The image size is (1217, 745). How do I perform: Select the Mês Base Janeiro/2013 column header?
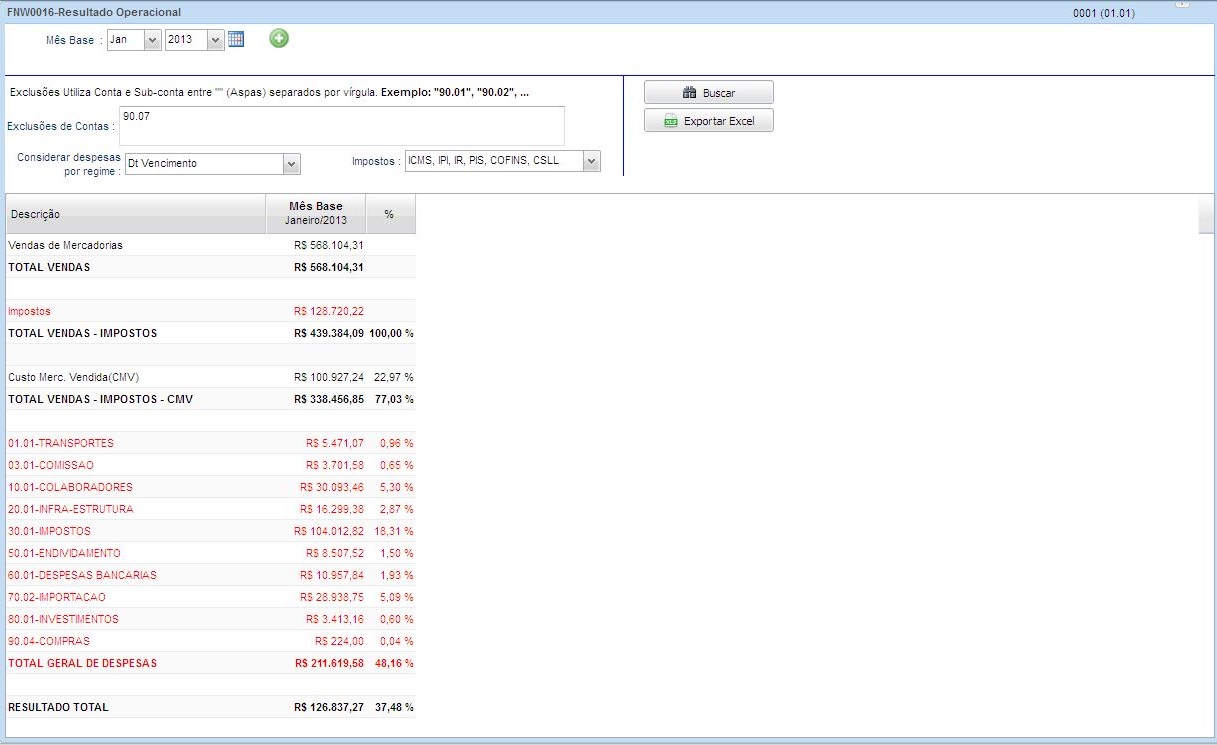tap(315, 213)
